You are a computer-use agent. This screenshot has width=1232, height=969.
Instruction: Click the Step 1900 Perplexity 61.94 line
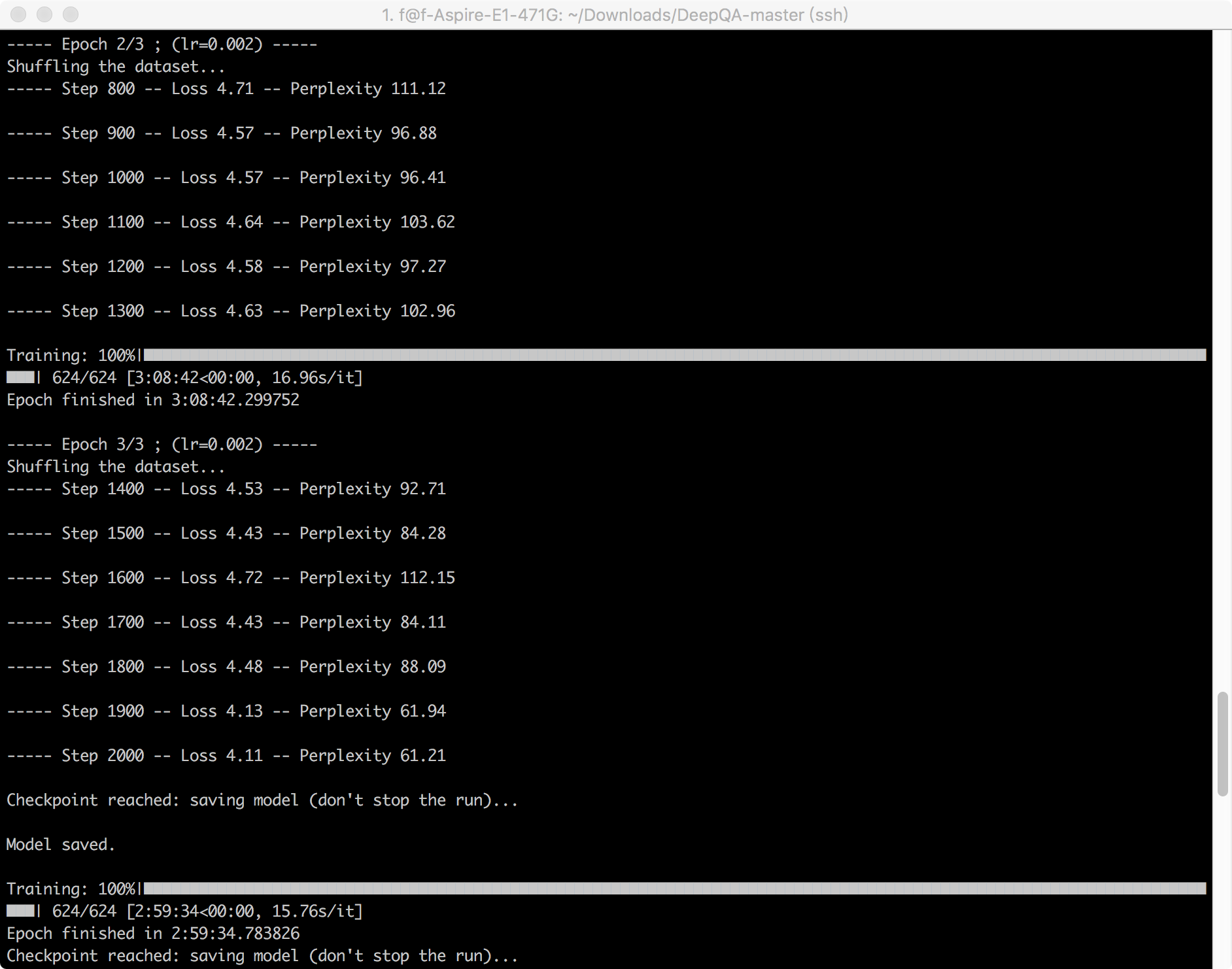click(226, 711)
